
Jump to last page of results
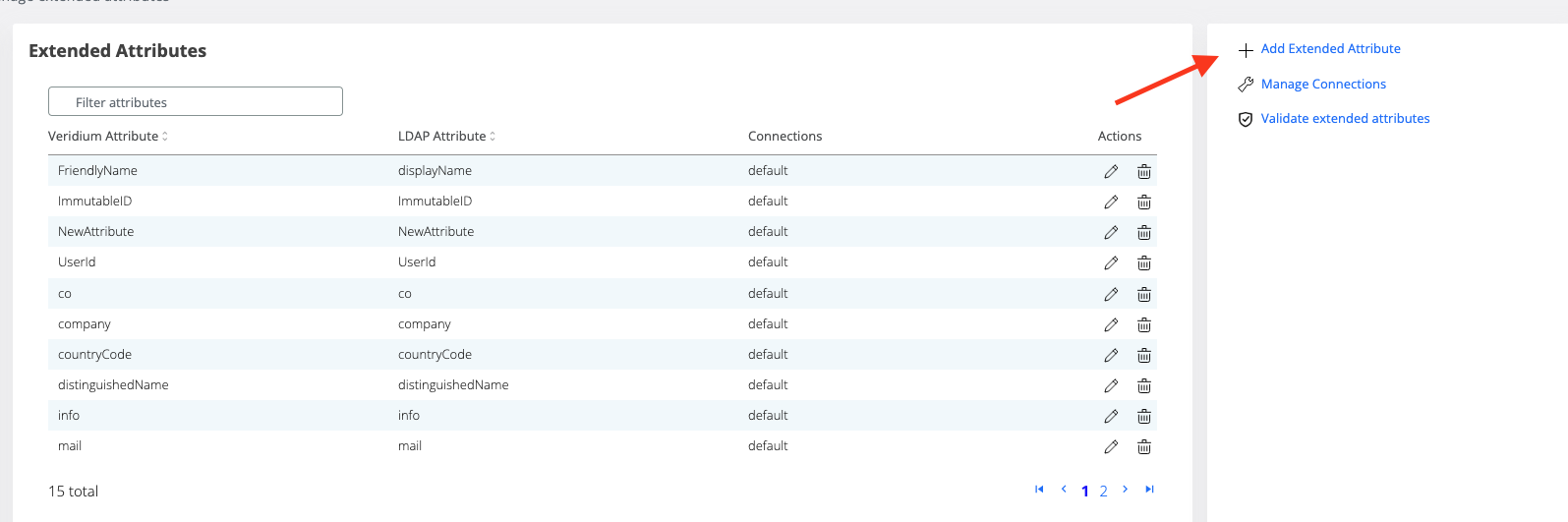[1149, 490]
